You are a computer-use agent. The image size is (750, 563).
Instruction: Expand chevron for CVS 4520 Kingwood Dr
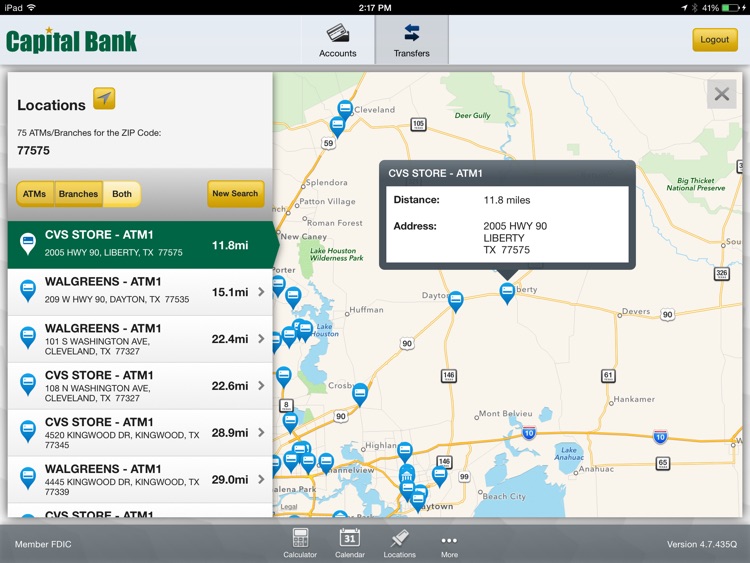[261, 432]
